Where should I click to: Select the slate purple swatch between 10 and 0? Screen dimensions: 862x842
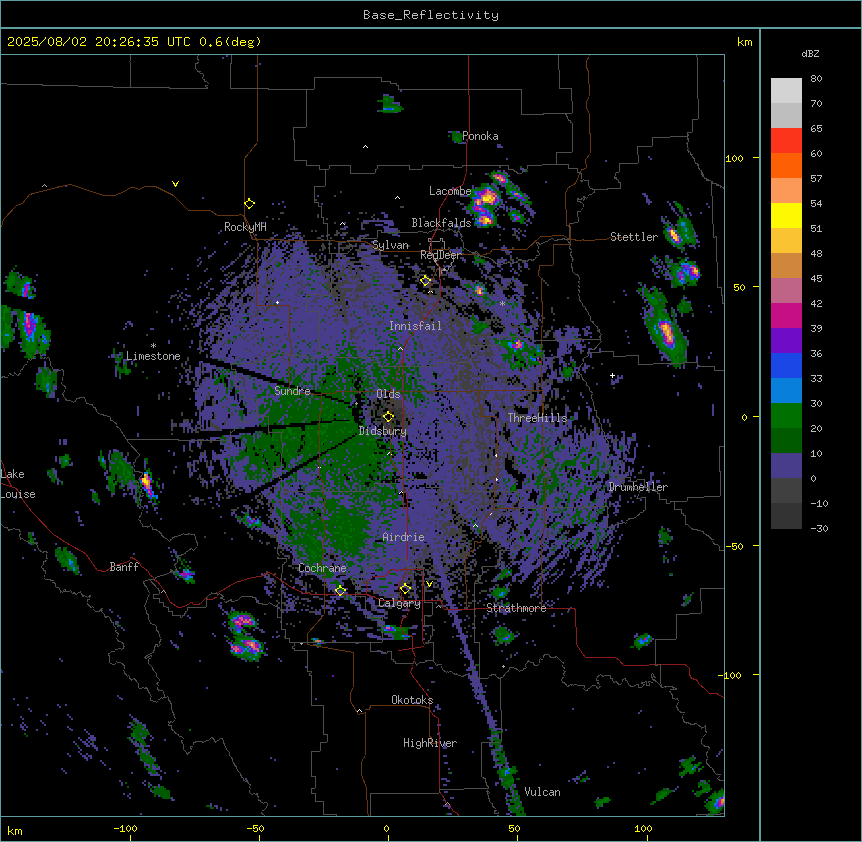[786, 466]
